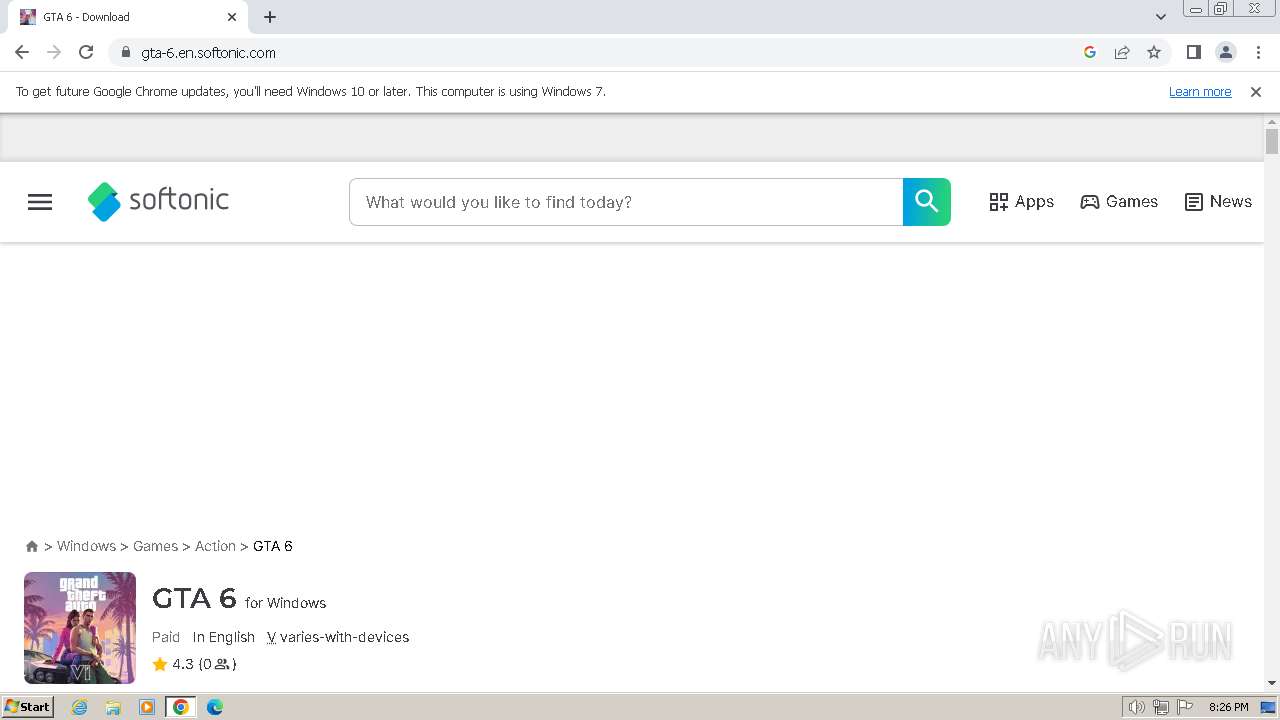Open a new tab with plus button

(x=270, y=17)
